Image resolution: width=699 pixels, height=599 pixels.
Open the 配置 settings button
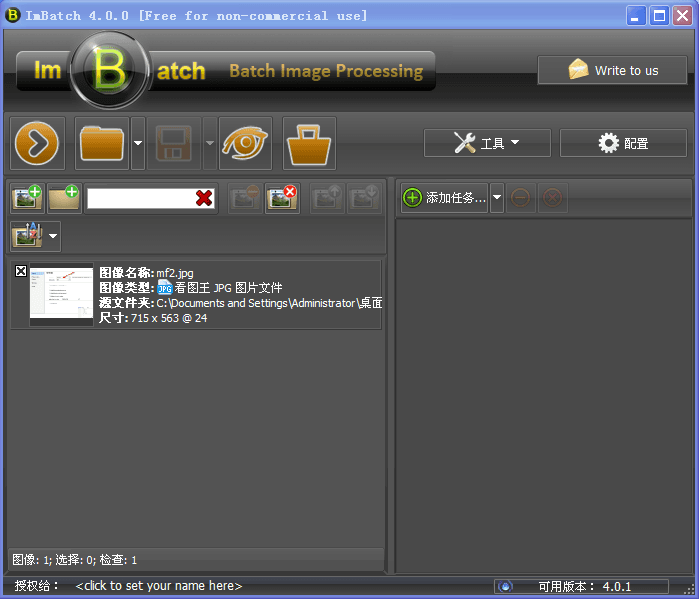[x=623, y=143]
